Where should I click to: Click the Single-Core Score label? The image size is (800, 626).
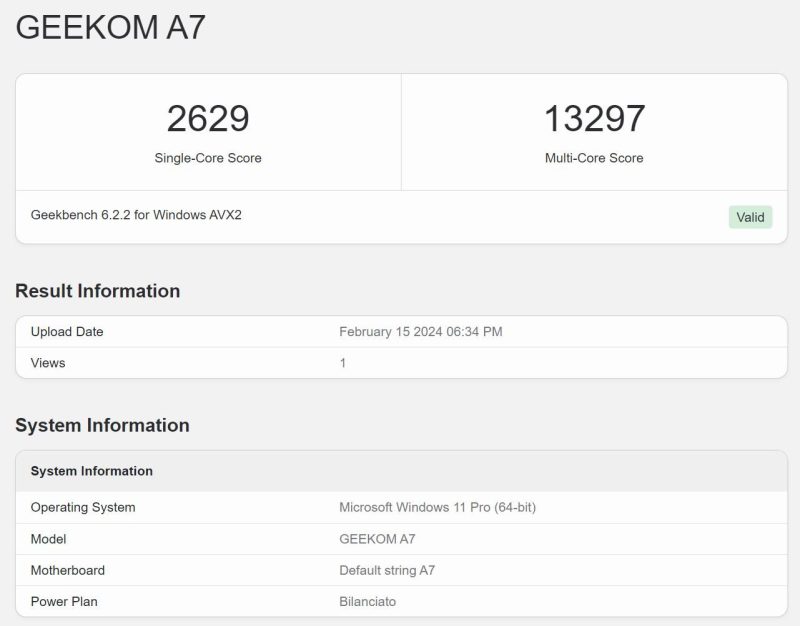pos(208,158)
